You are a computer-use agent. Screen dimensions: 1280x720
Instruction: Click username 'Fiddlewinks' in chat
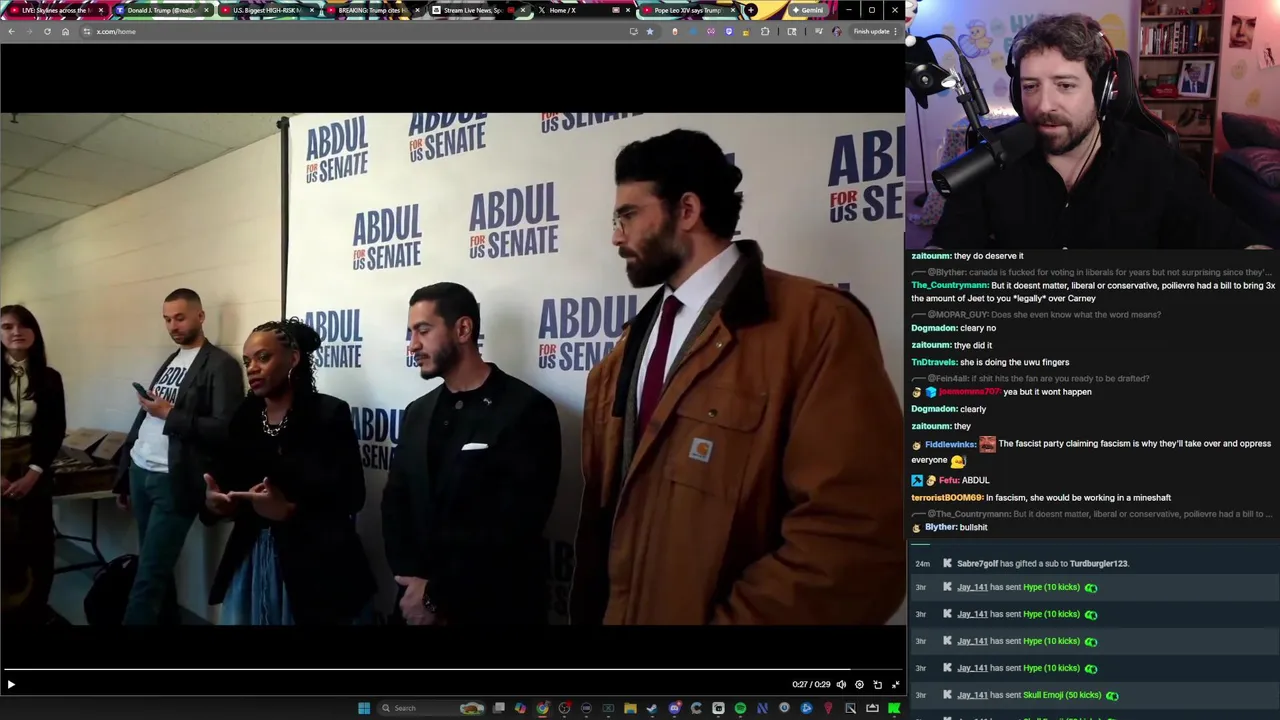[x=950, y=444]
